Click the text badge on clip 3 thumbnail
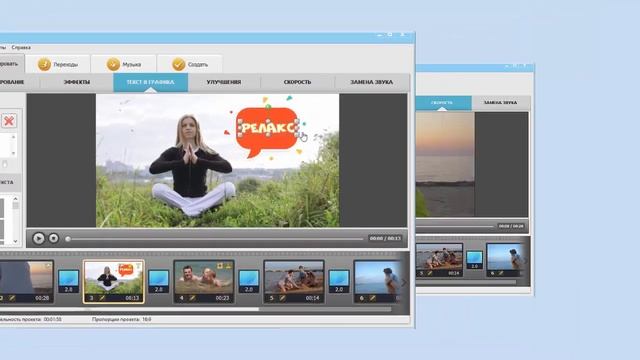The height and width of the screenshot is (360, 640). [138, 266]
